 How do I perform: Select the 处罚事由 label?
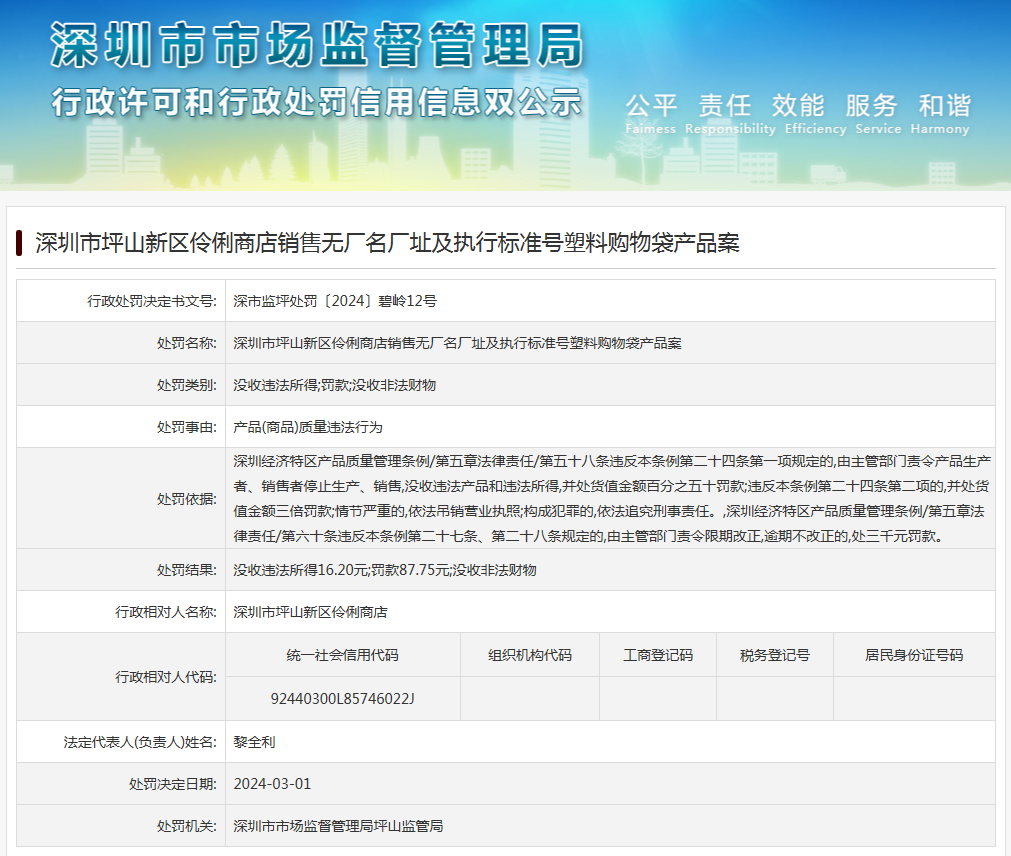[187, 427]
